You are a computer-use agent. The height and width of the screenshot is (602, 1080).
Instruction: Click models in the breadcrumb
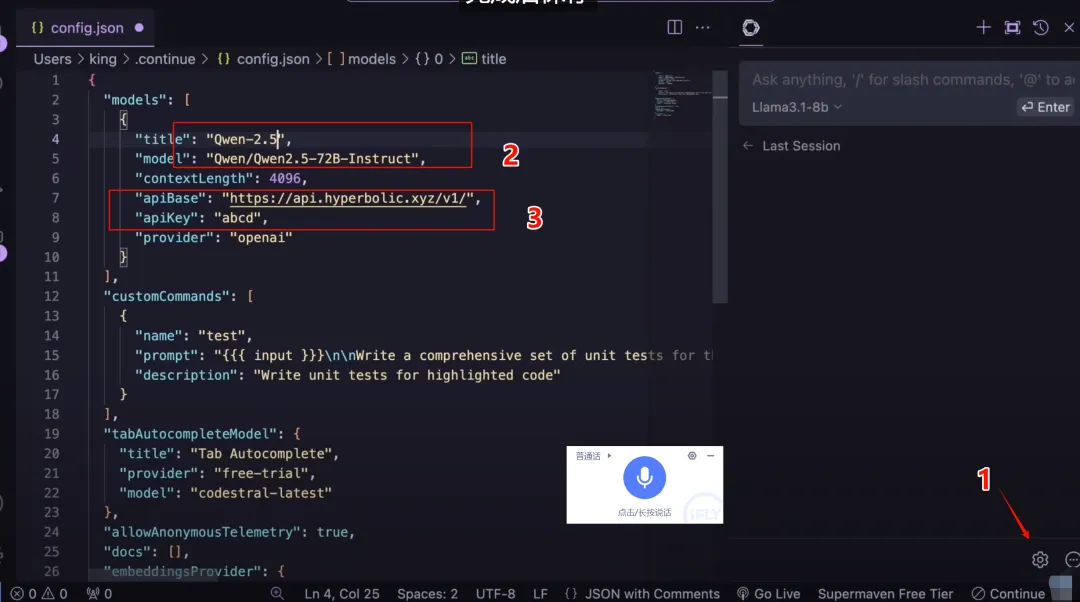tap(362, 59)
